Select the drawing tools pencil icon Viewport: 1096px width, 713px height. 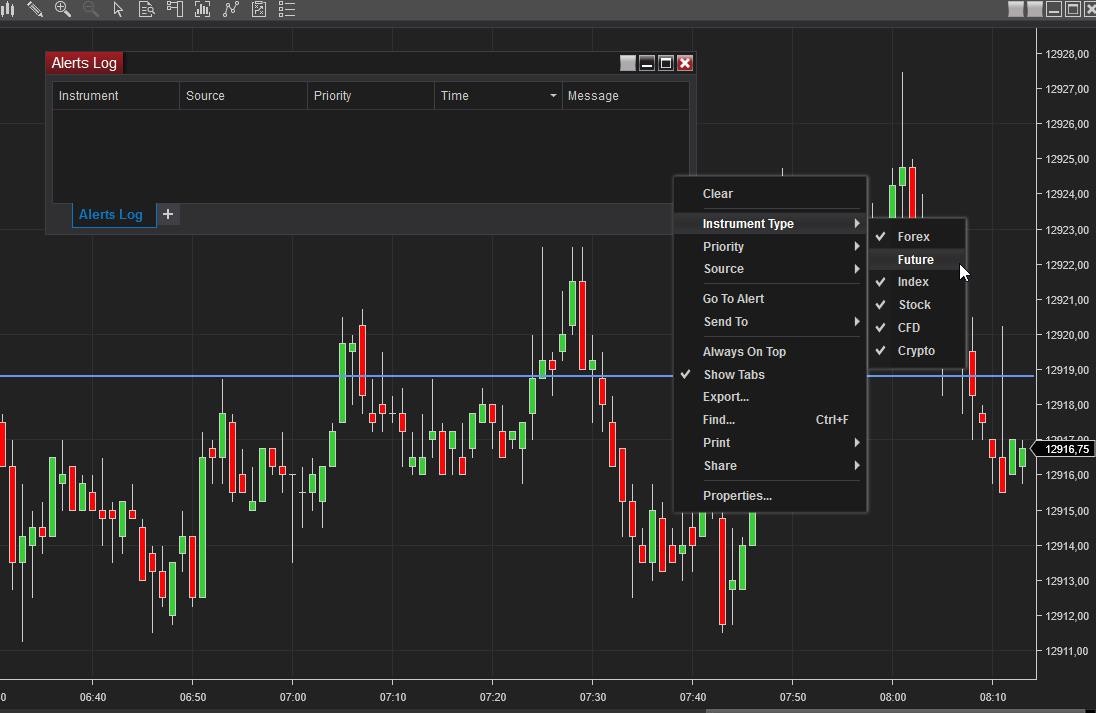[34, 9]
